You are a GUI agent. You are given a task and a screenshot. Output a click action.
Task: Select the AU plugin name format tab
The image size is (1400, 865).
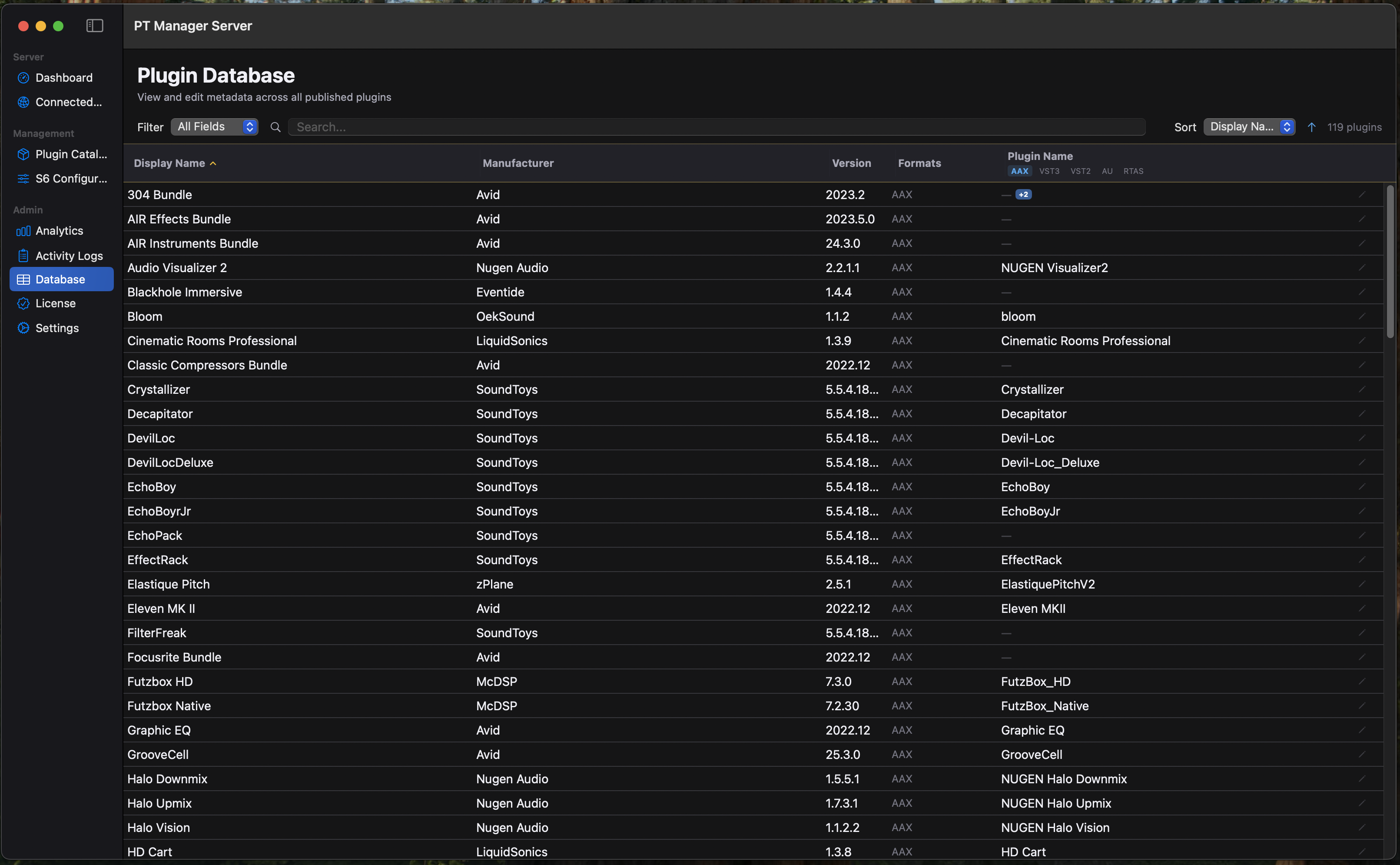pos(1107,172)
